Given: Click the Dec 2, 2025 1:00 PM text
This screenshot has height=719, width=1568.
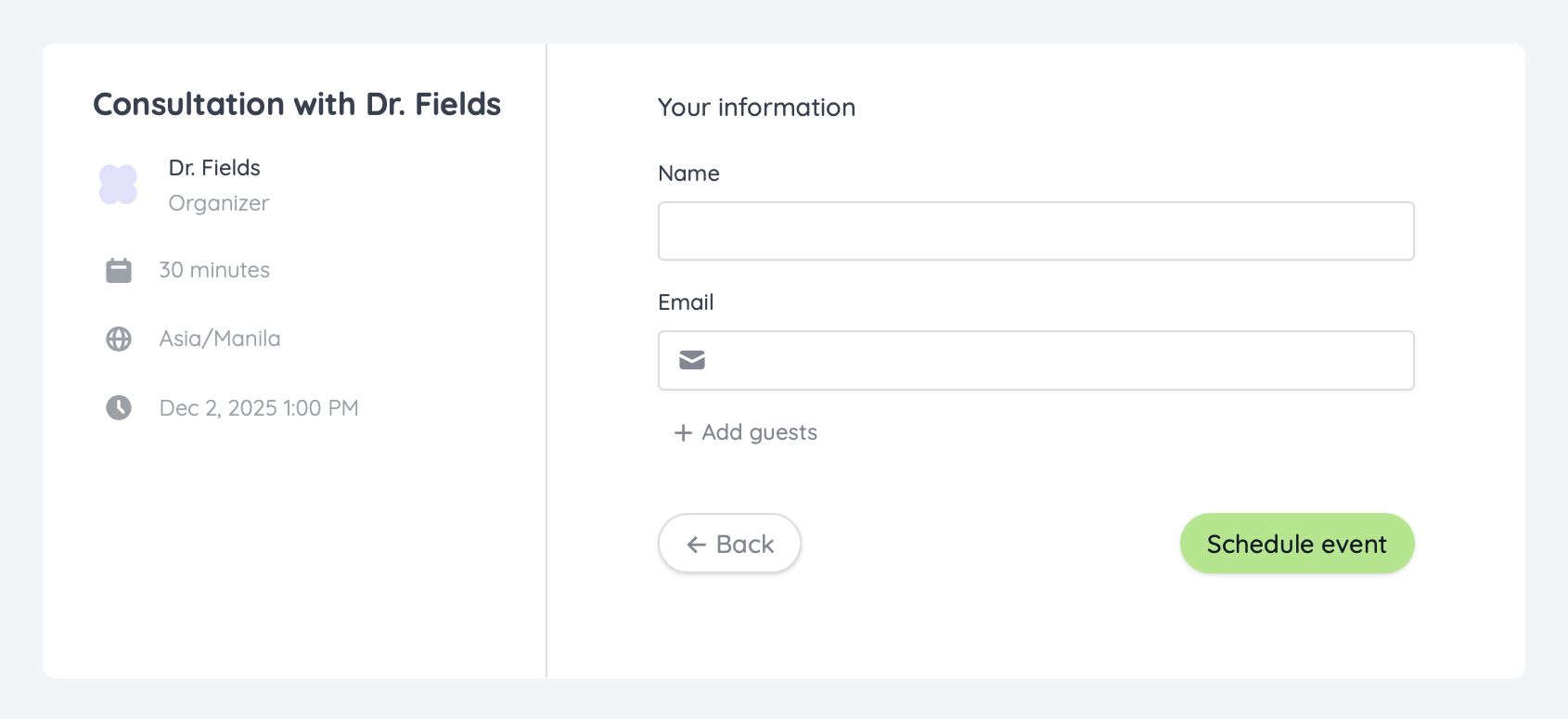Looking at the screenshot, I should point(259,408).
